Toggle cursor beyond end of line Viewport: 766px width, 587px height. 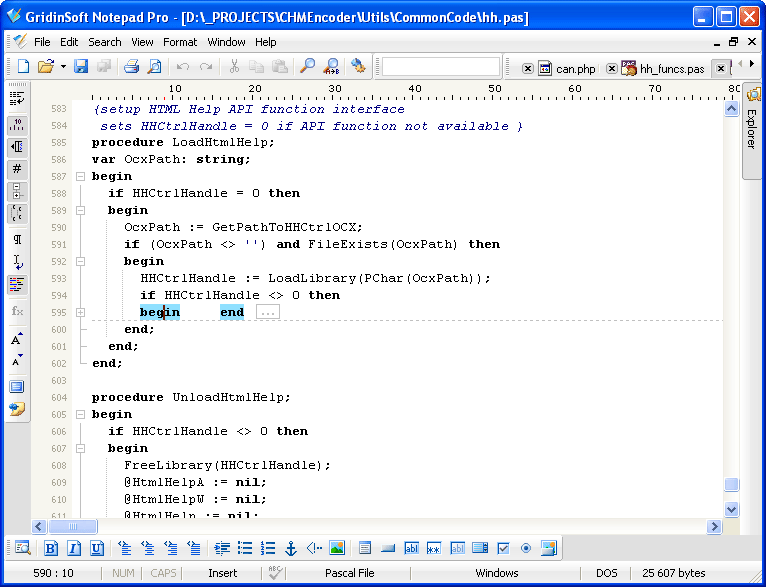tap(17, 262)
